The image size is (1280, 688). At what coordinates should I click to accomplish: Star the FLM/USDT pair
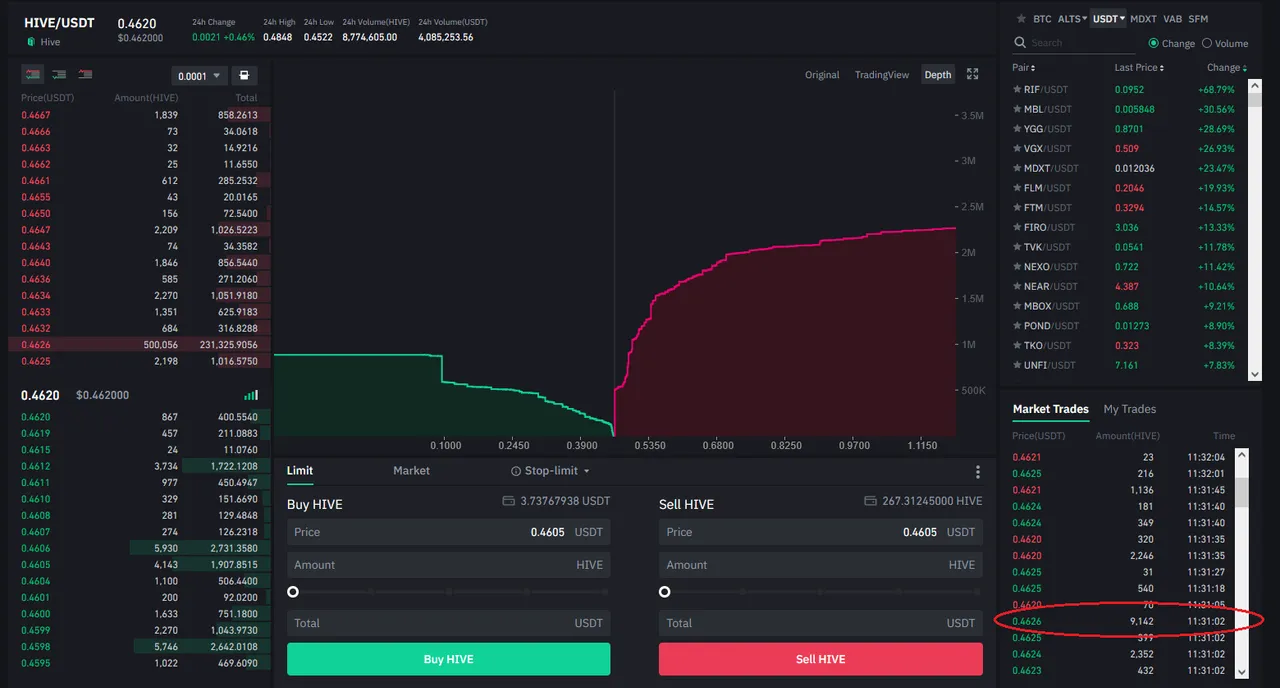pyautogui.click(x=1018, y=188)
